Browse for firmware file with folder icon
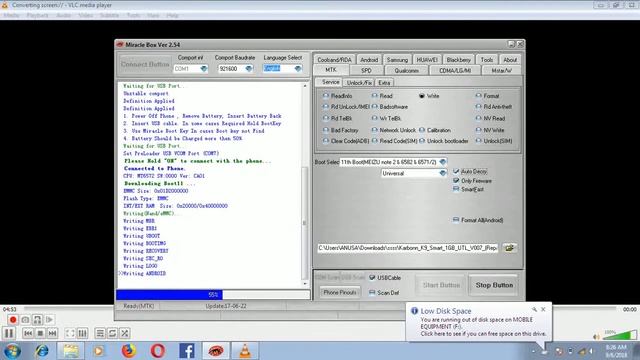This screenshot has height=360, width=640. tap(509, 248)
